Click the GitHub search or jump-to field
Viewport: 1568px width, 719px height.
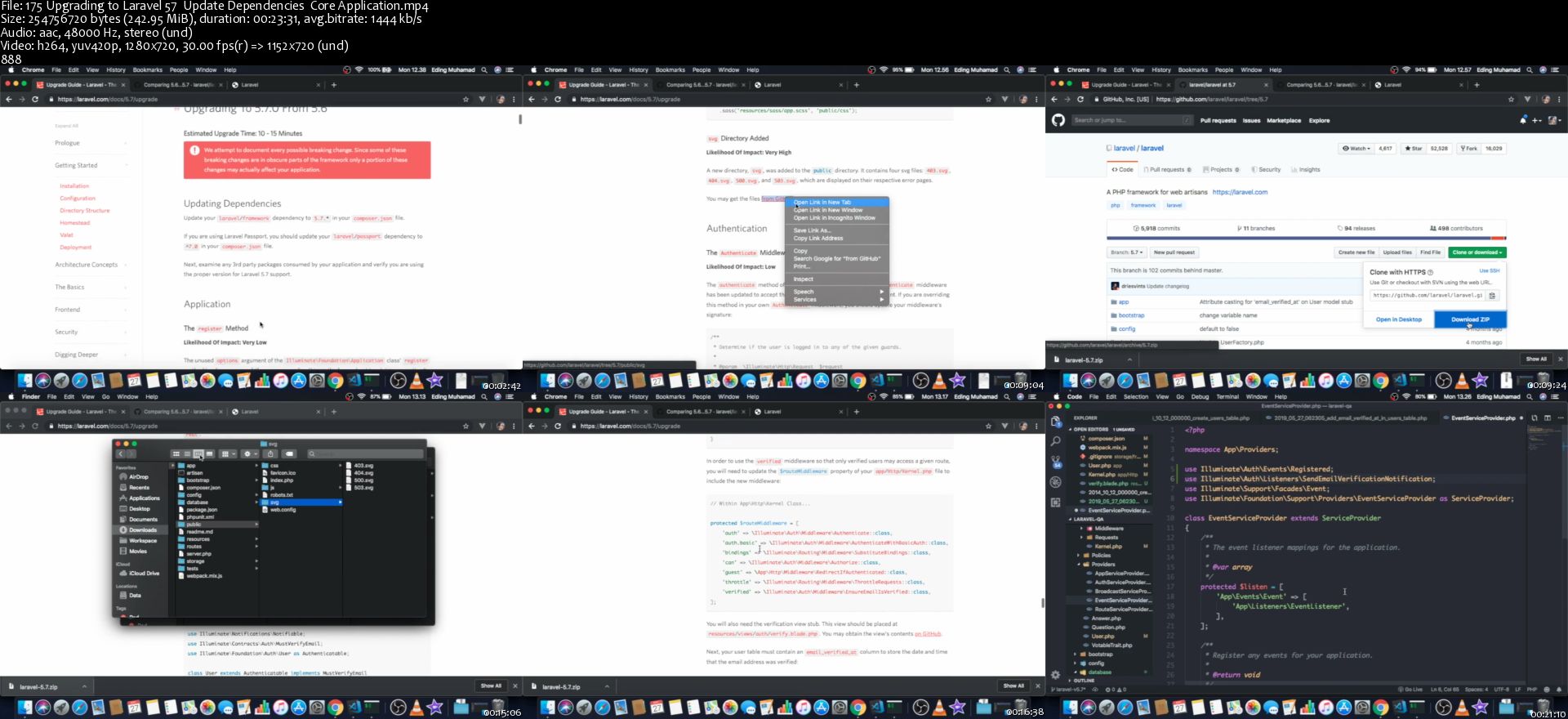point(1132,120)
